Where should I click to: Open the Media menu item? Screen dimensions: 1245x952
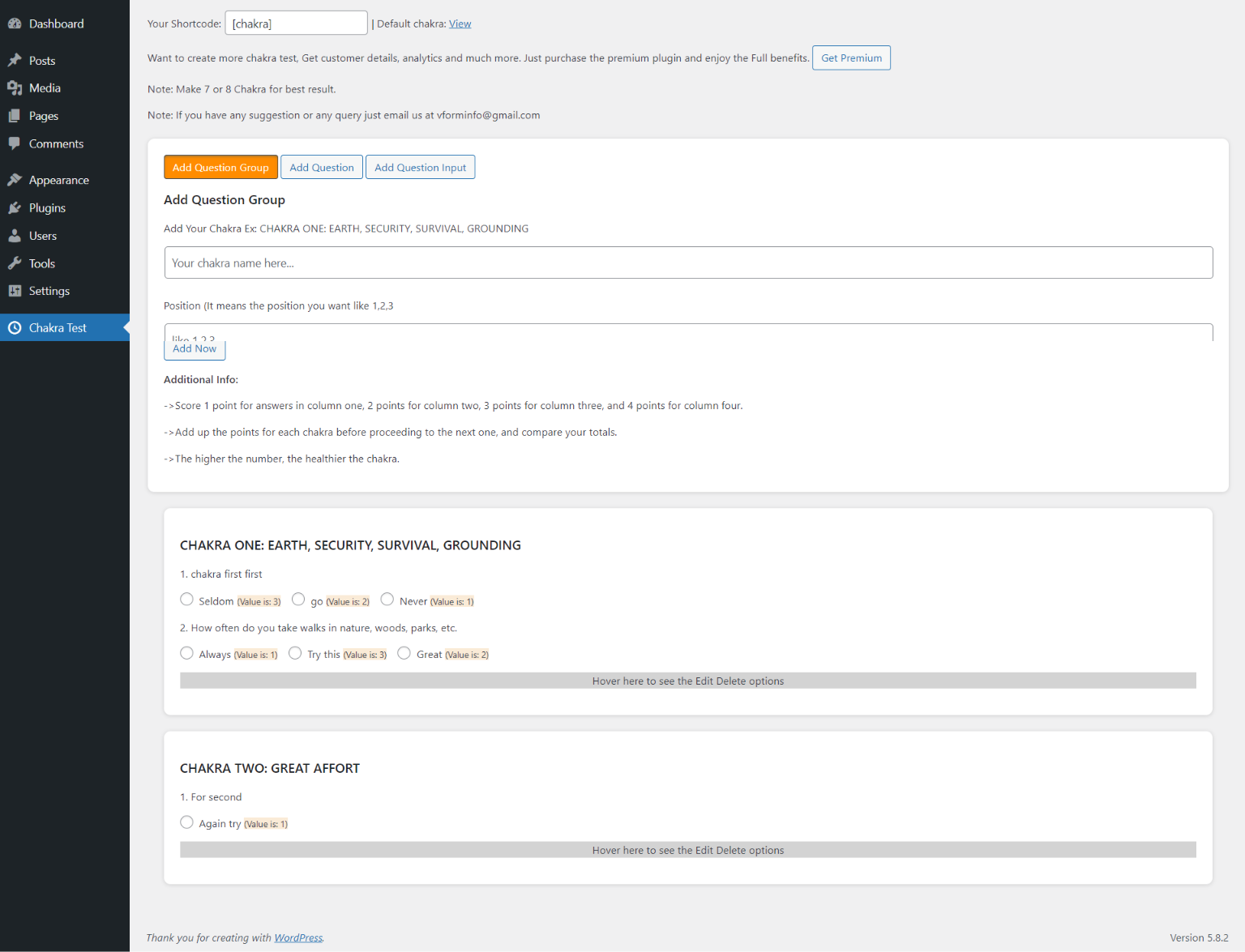point(65,88)
